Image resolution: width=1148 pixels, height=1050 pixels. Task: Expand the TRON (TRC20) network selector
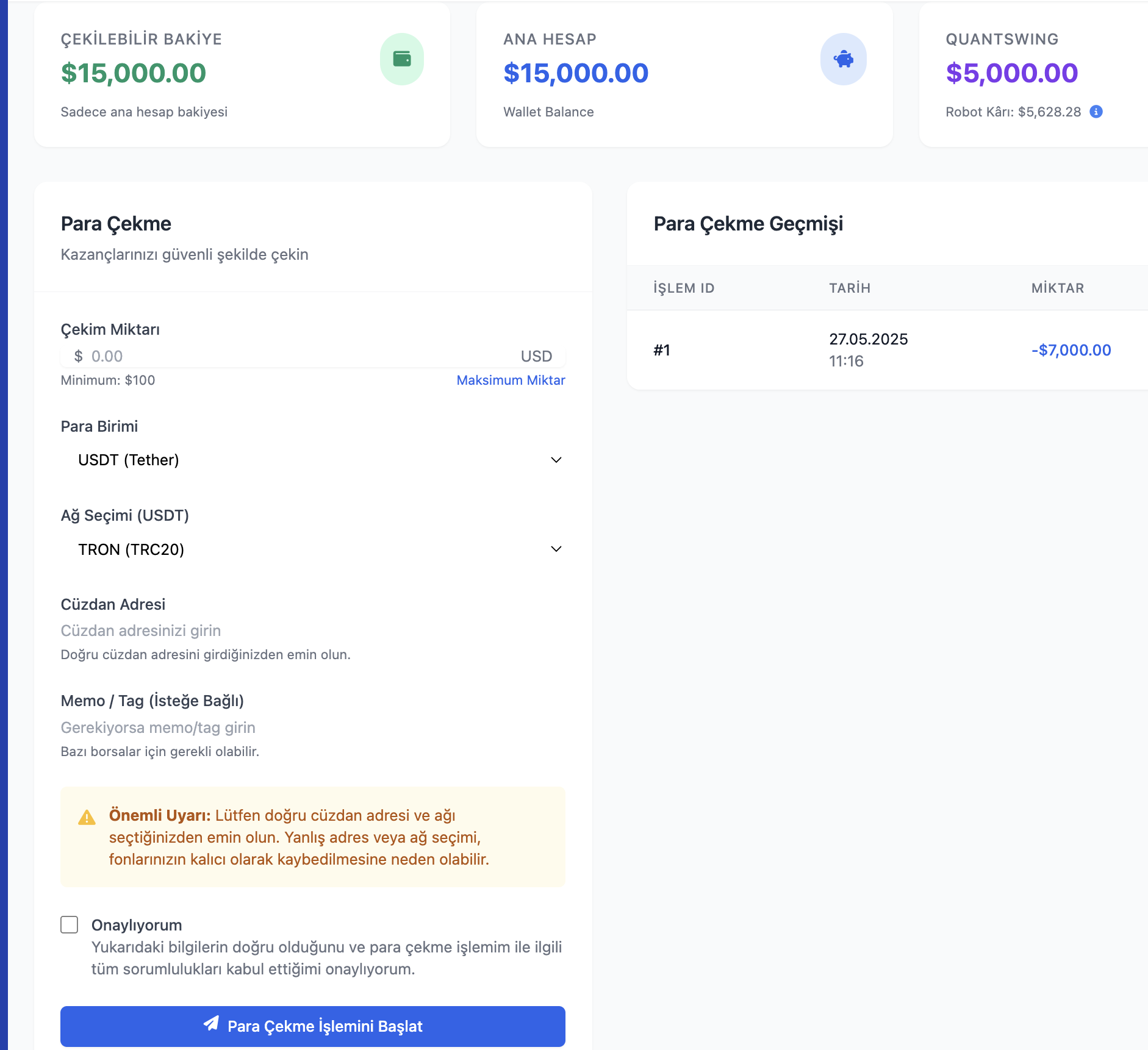point(313,549)
